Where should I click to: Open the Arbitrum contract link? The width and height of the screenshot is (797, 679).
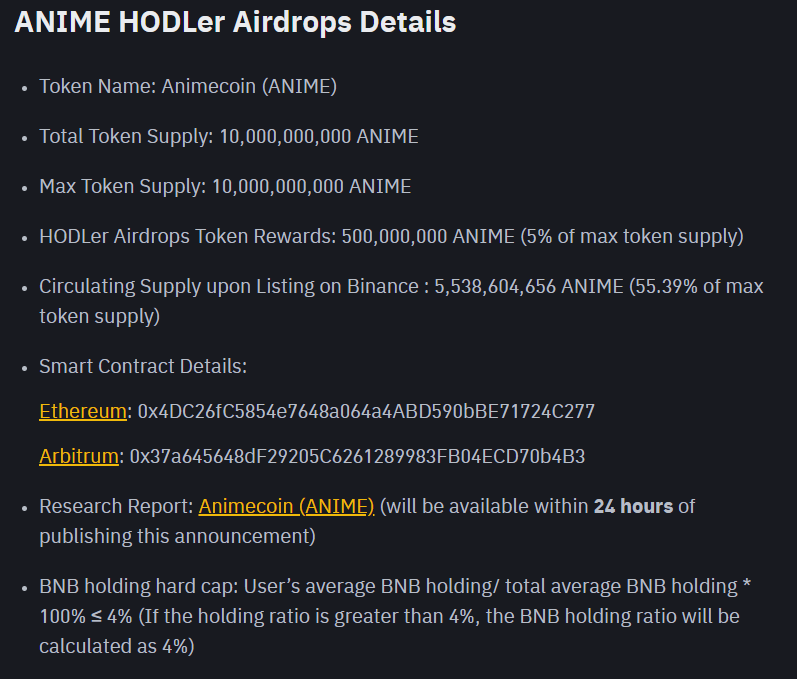(79, 456)
